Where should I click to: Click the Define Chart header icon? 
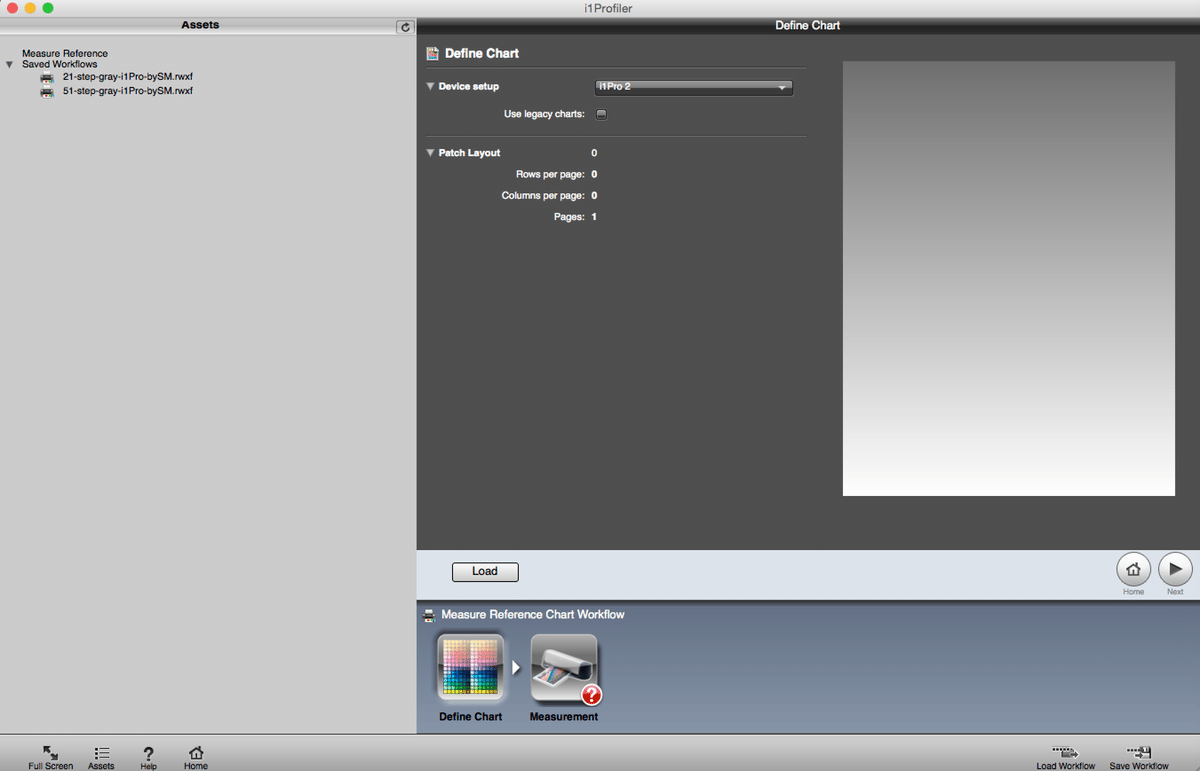433,54
